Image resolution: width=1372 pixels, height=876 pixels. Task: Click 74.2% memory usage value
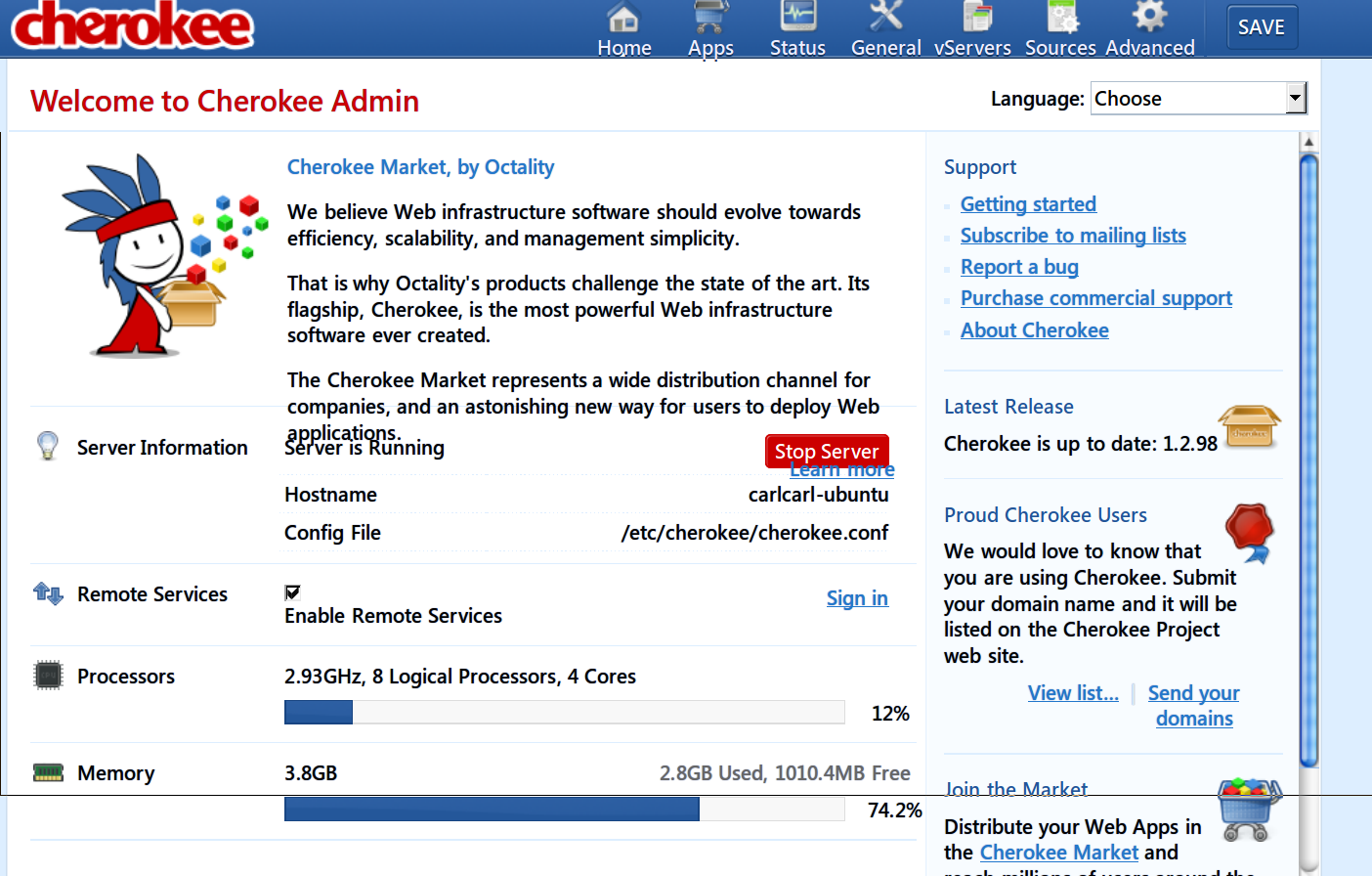pos(895,810)
